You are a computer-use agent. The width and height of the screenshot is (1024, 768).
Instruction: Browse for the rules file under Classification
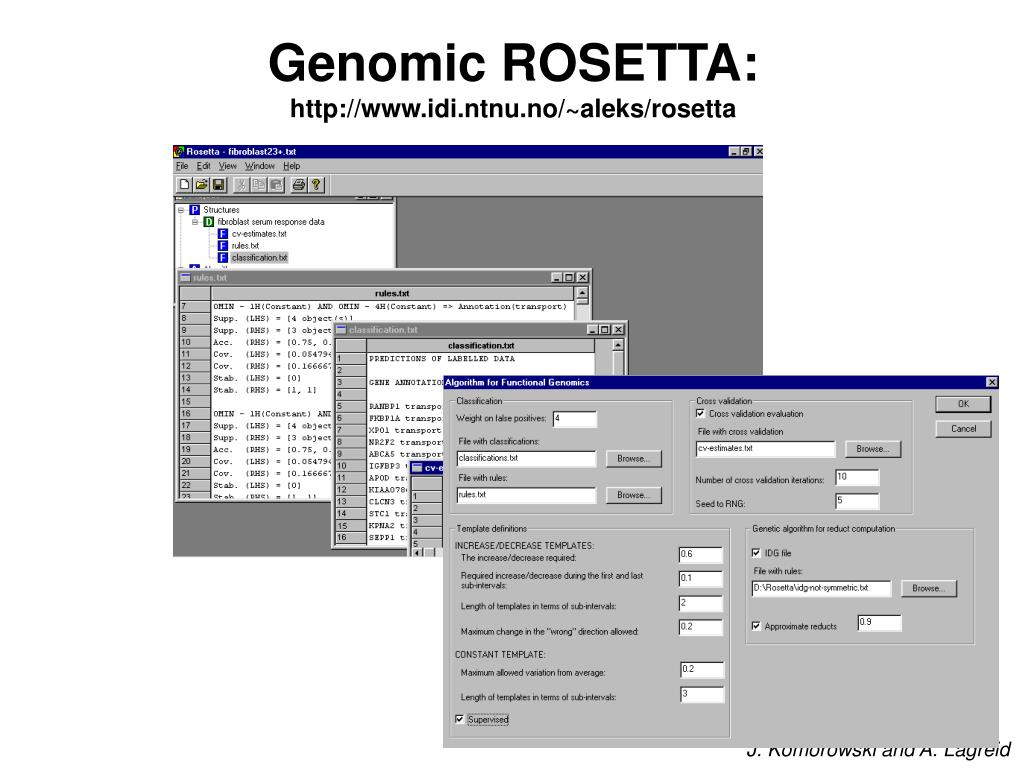[633, 495]
